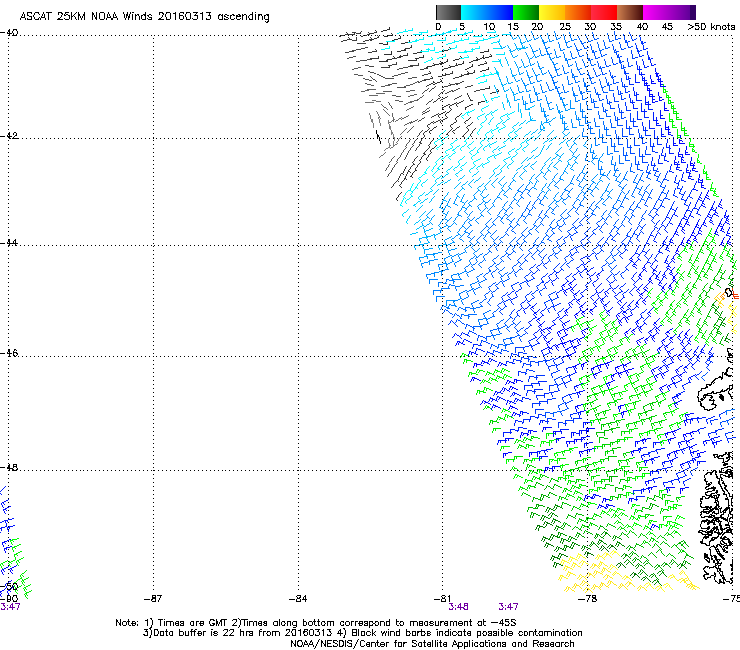Viewport: 740px width, 650px height.
Task: Click the yellow wind barbs near -50 latitude
Action: pos(628,574)
